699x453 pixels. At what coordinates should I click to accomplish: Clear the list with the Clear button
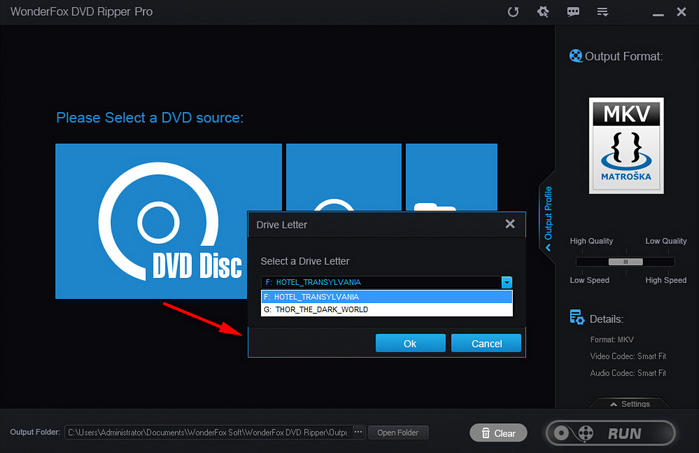coord(498,433)
